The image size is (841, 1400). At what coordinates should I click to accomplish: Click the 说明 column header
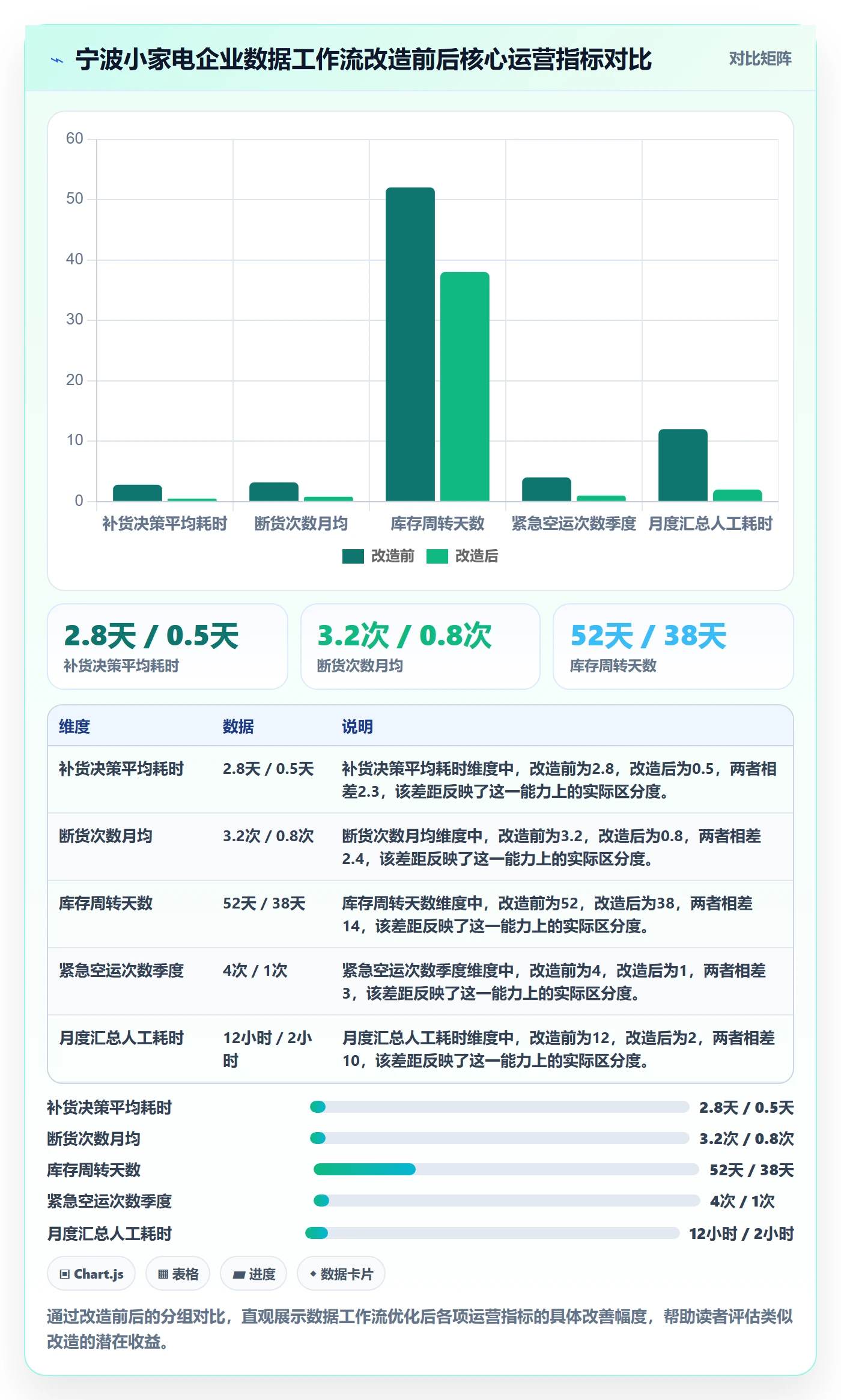point(357,726)
